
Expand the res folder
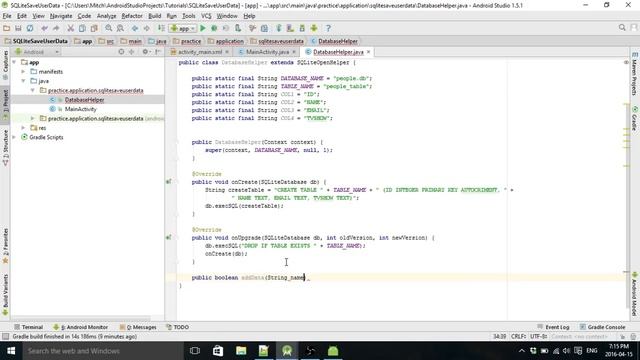coord(23,128)
